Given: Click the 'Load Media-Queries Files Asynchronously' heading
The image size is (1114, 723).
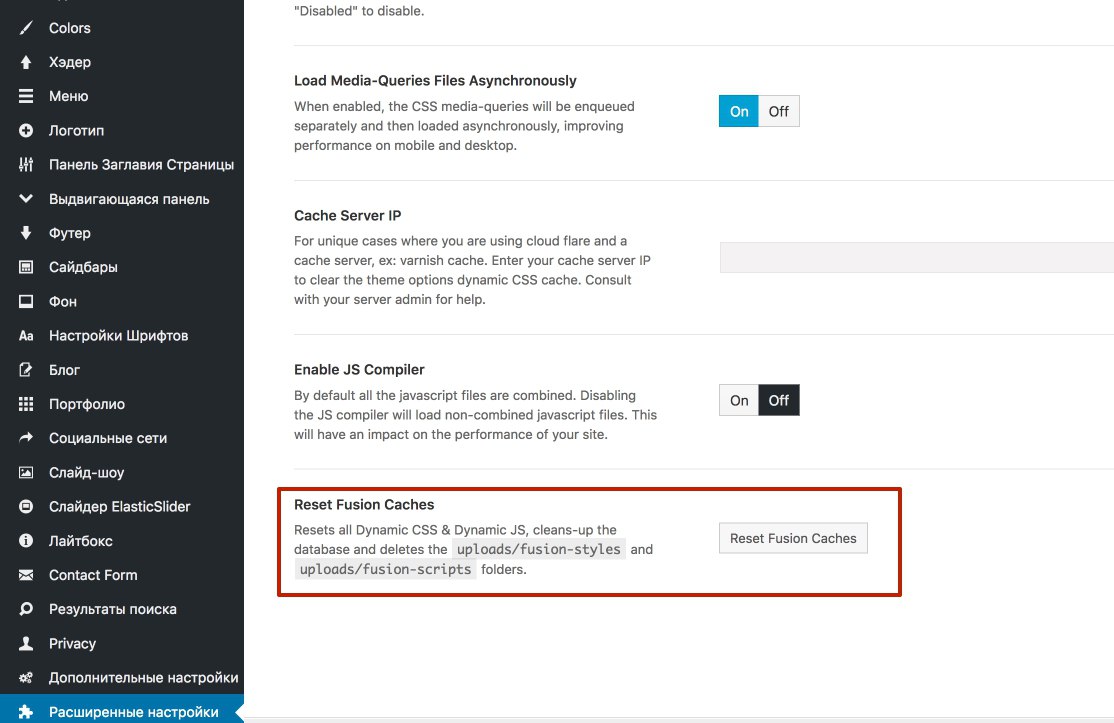Looking at the screenshot, I should 436,81.
